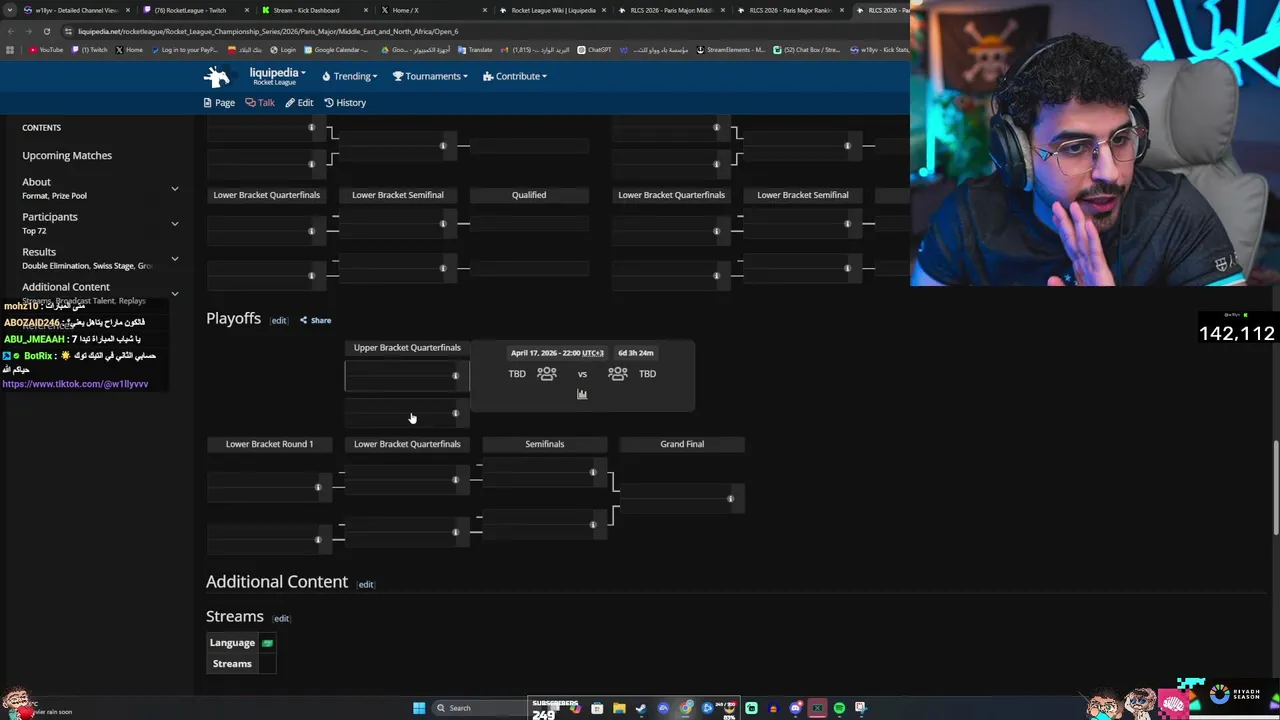Open the Edit tab
Screen dimensions: 1280x720
tap(299, 102)
